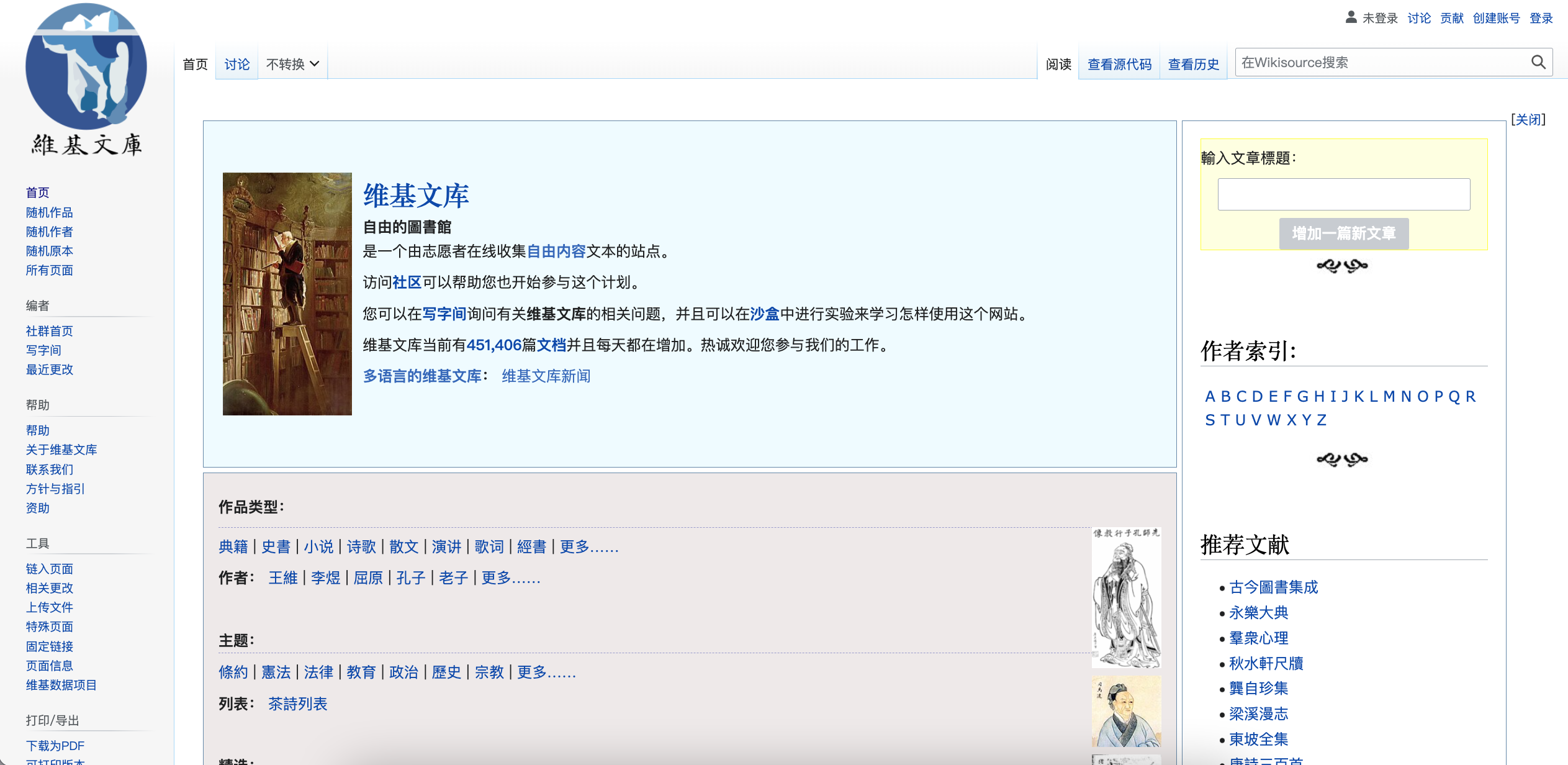Open the 憲法 topic link

click(276, 672)
